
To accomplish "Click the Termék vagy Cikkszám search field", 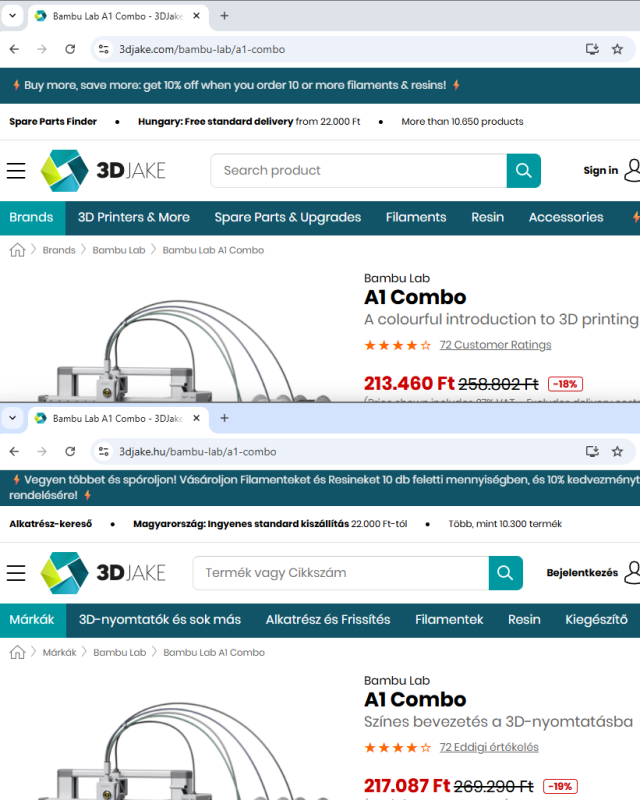I will [341, 573].
